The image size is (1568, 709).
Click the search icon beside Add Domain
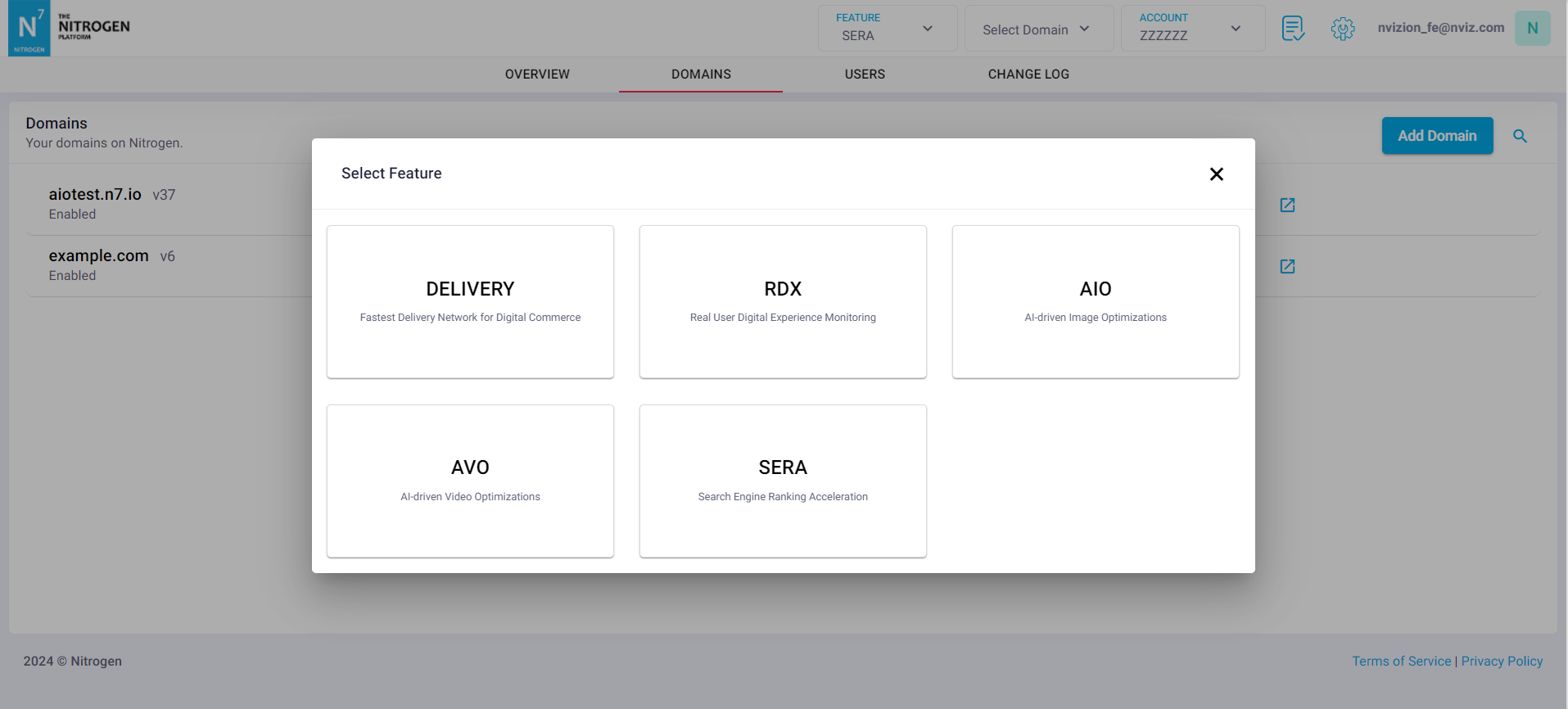pyautogui.click(x=1520, y=136)
